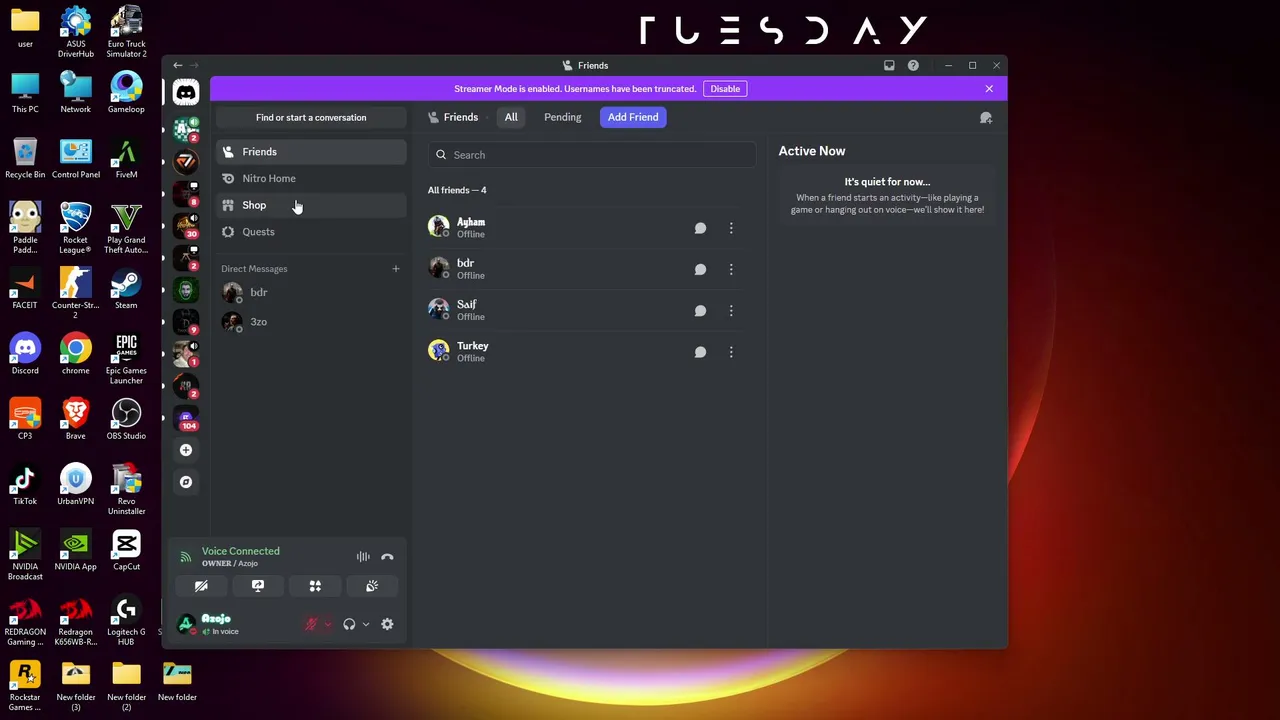Focus the friends Search field
The width and height of the screenshot is (1280, 720).
tap(592, 155)
